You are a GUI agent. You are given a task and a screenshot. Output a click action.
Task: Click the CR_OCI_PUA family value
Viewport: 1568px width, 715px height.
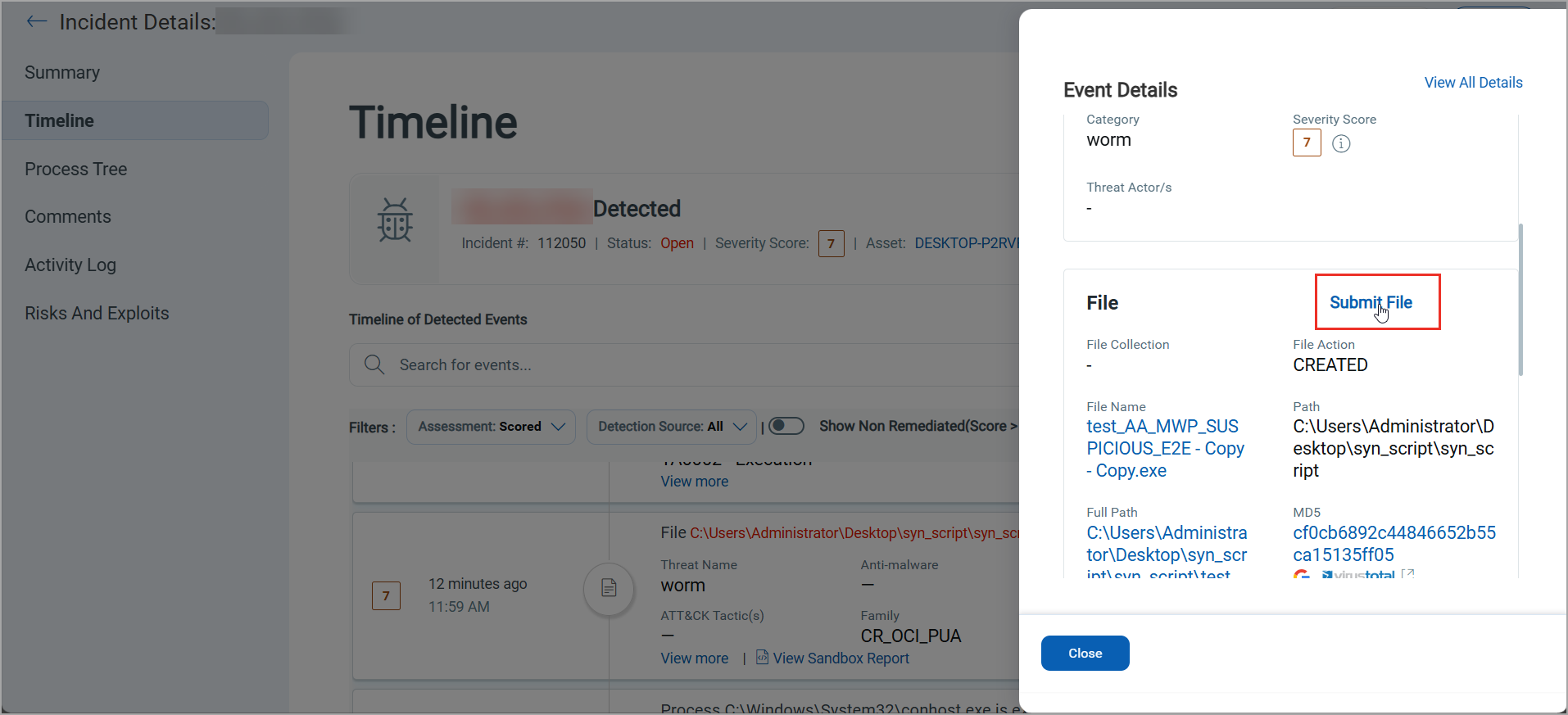tap(910, 636)
